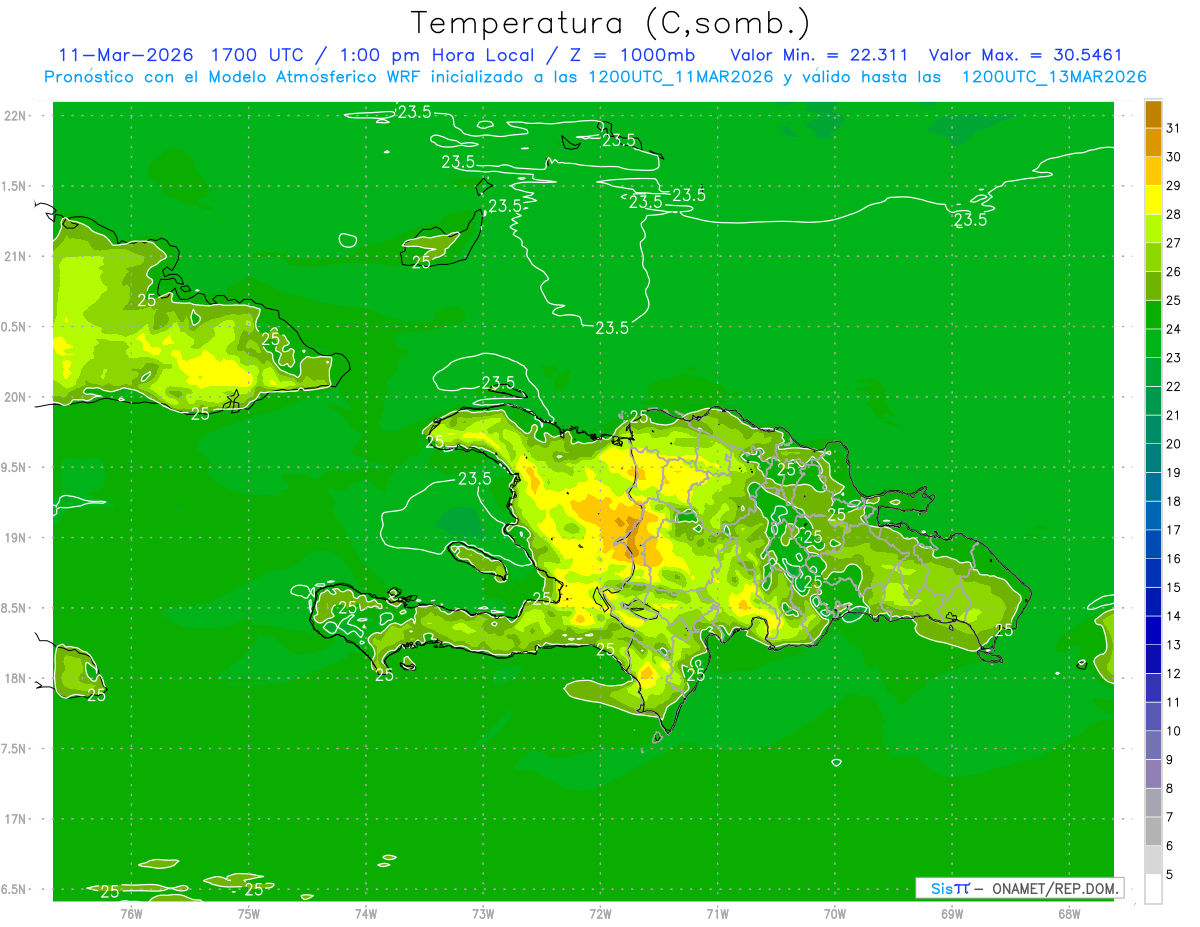Click the colorbar legend number 31

[x=1173, y=128]
